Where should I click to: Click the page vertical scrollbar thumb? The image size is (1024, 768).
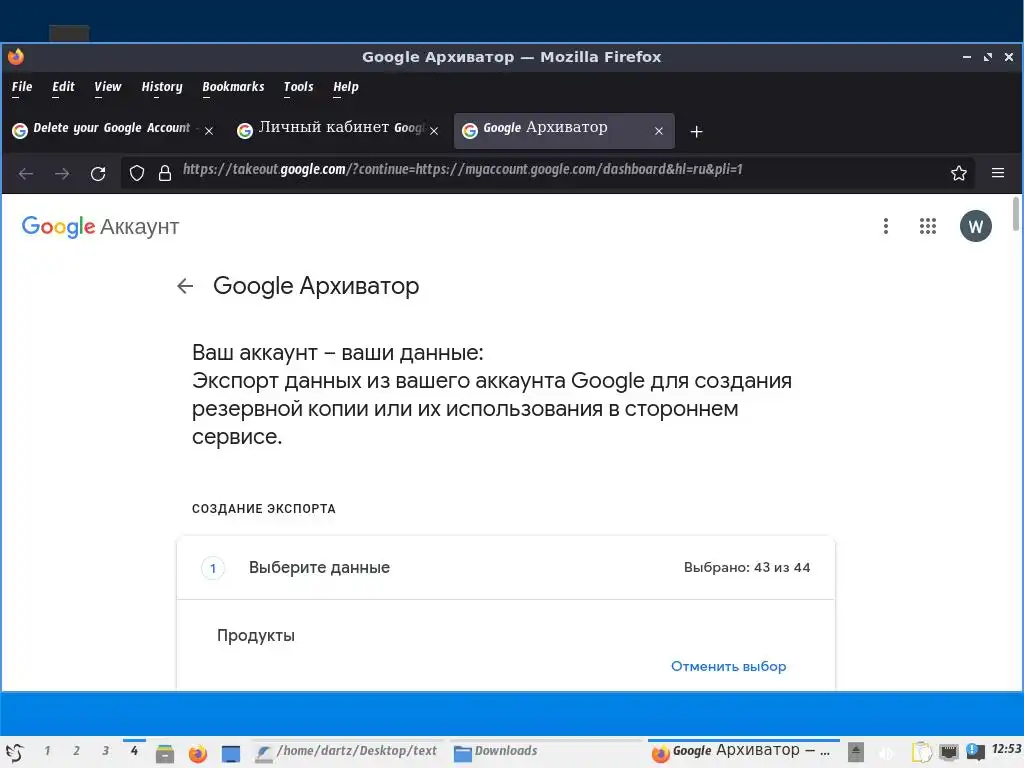tap(1016, 213)
